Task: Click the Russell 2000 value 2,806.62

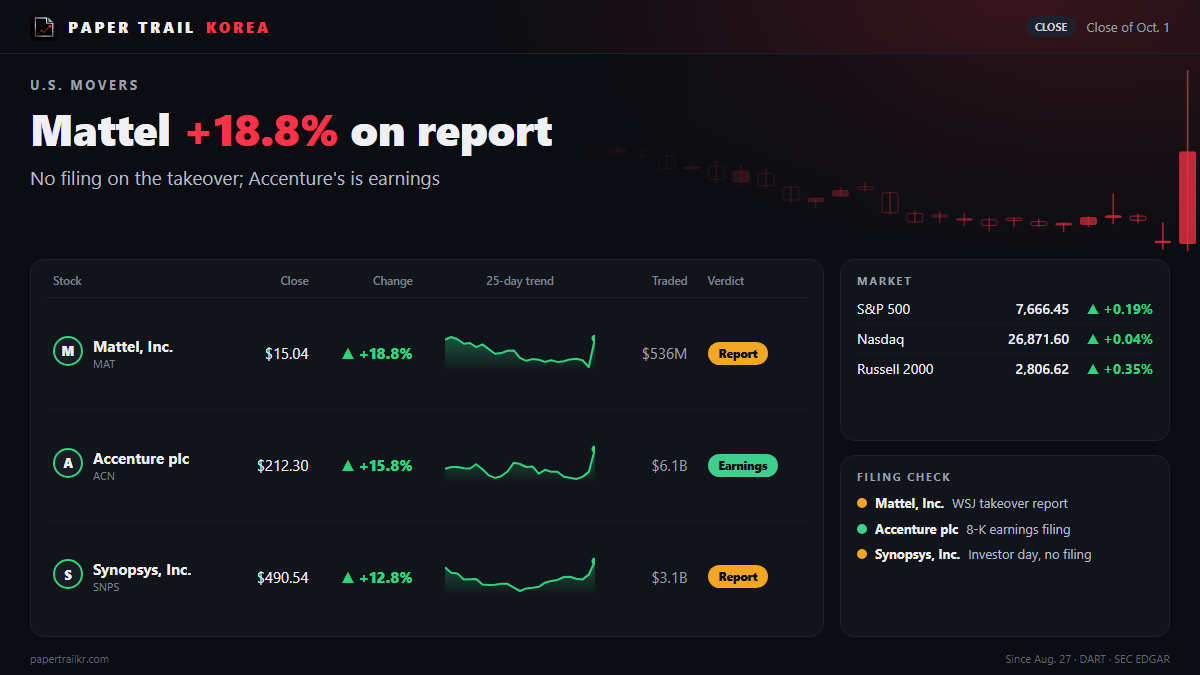Action: (x=1042, y=369)
